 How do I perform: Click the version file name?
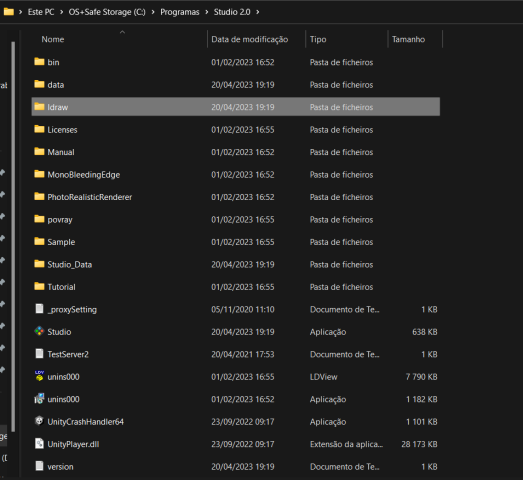pos(60,466)
